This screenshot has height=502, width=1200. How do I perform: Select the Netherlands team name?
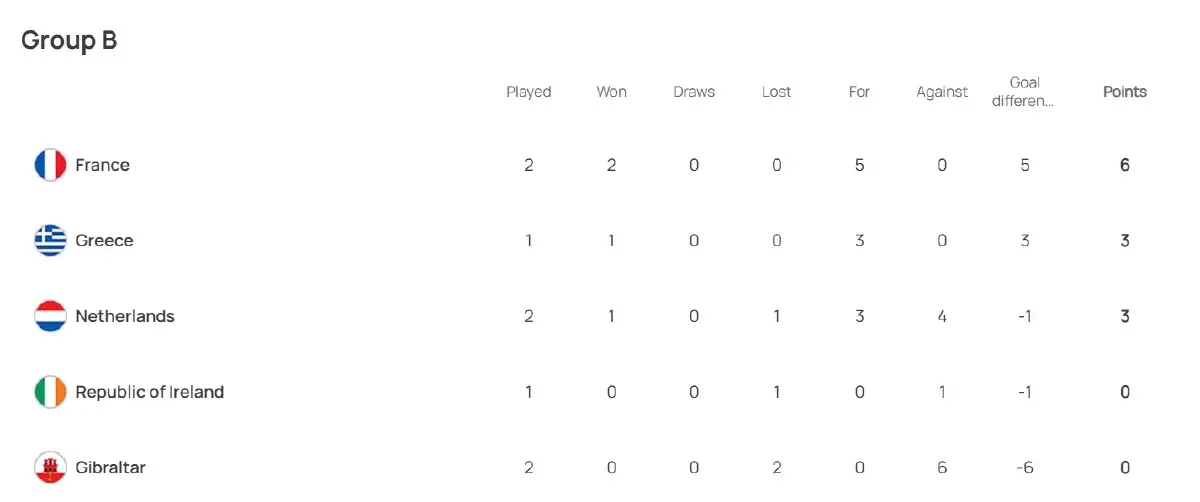click(x=125, y=316)
